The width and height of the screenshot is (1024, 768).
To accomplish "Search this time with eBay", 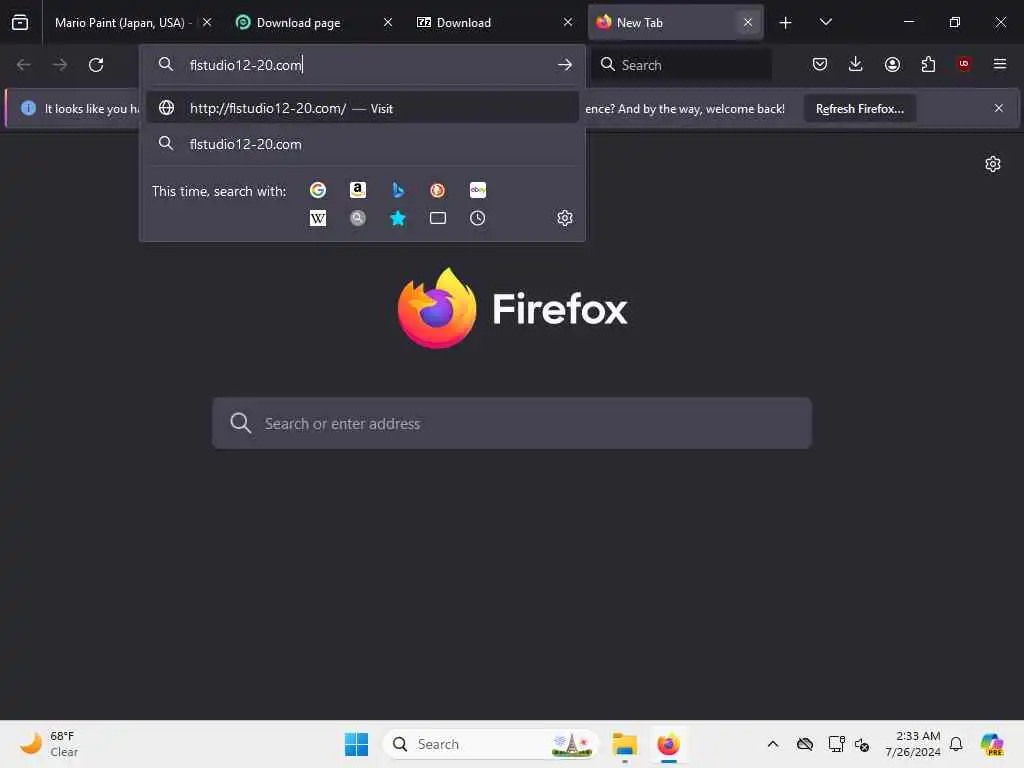I will (x=477, y=190).
